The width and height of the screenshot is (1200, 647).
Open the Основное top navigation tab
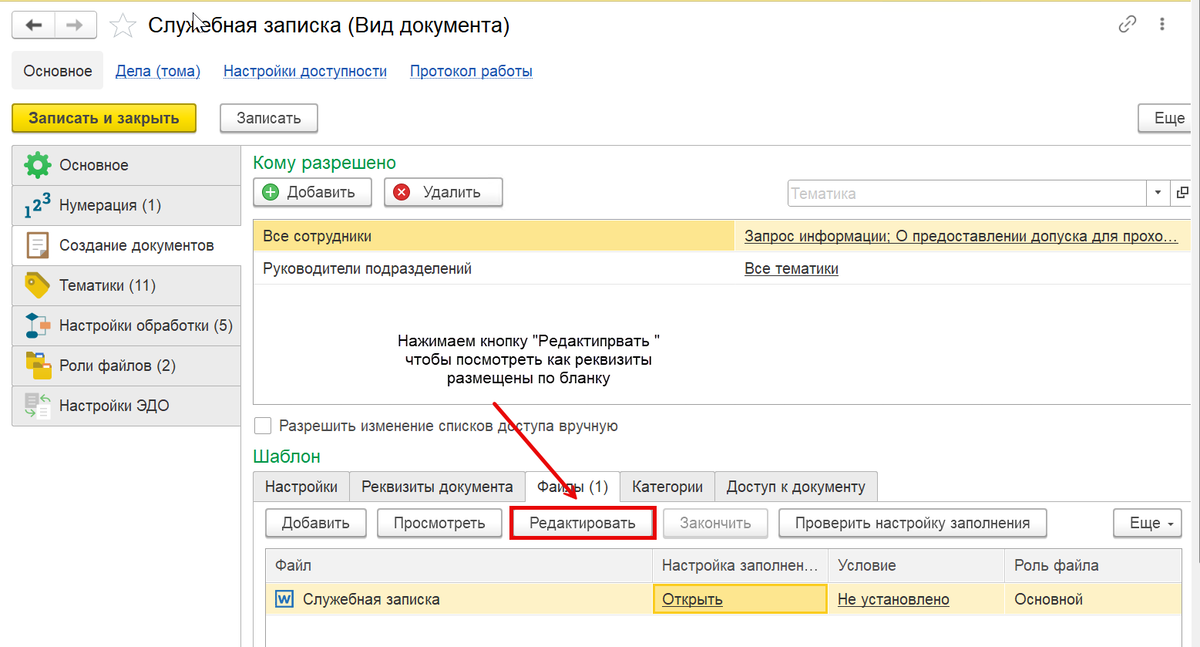[58, 71]
